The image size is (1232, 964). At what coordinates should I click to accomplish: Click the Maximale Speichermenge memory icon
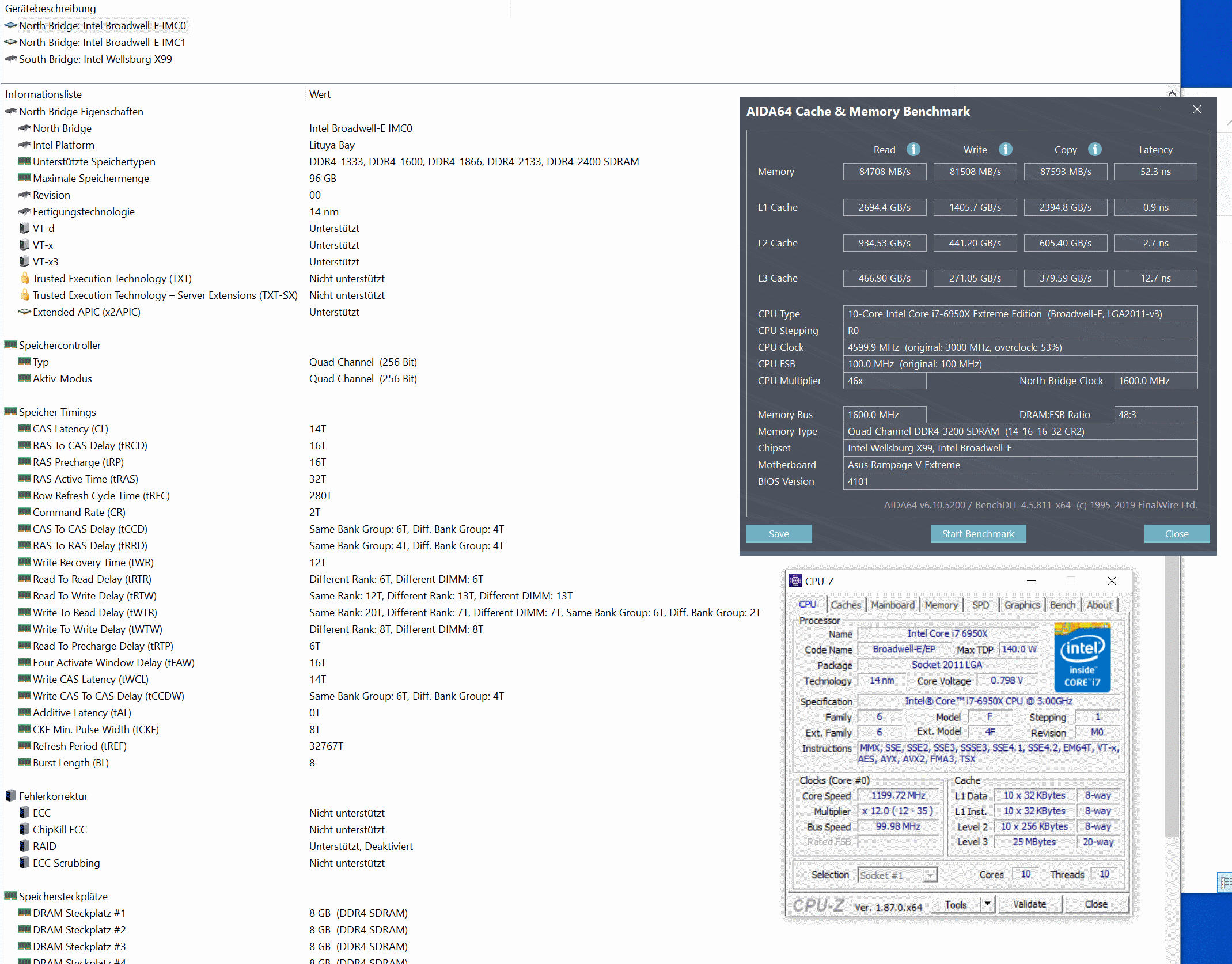click(24, 179)
